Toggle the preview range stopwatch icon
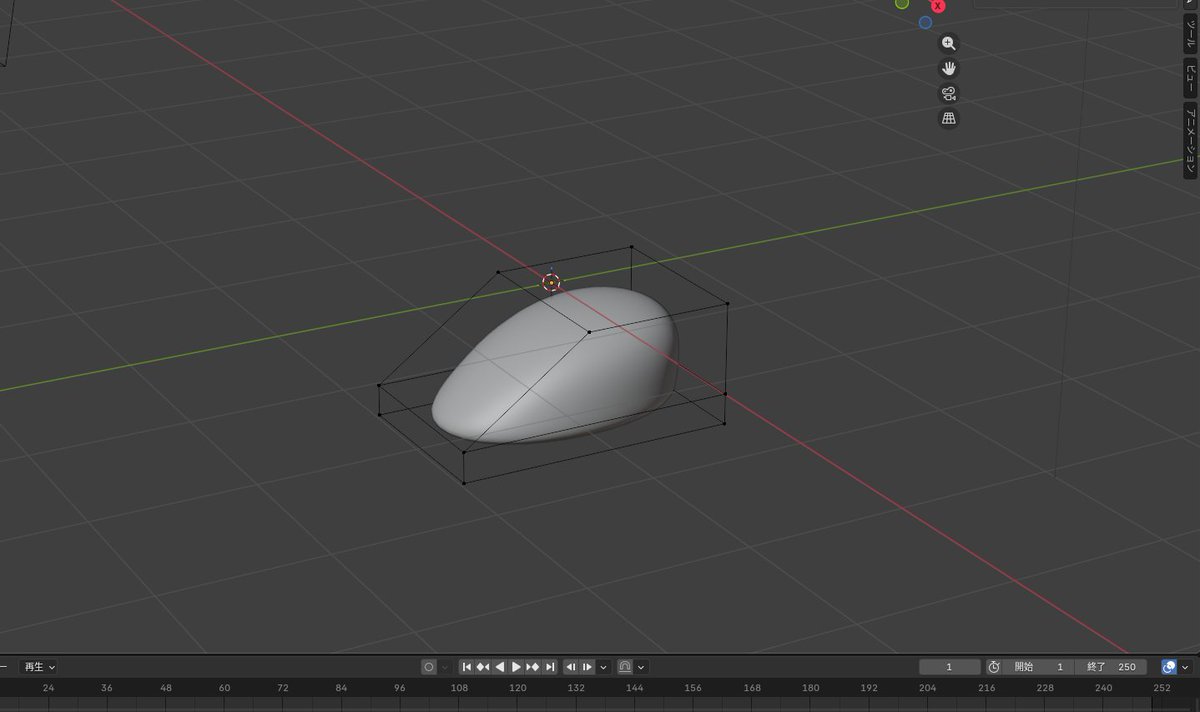1200x712 pixels. coord(994,667)
